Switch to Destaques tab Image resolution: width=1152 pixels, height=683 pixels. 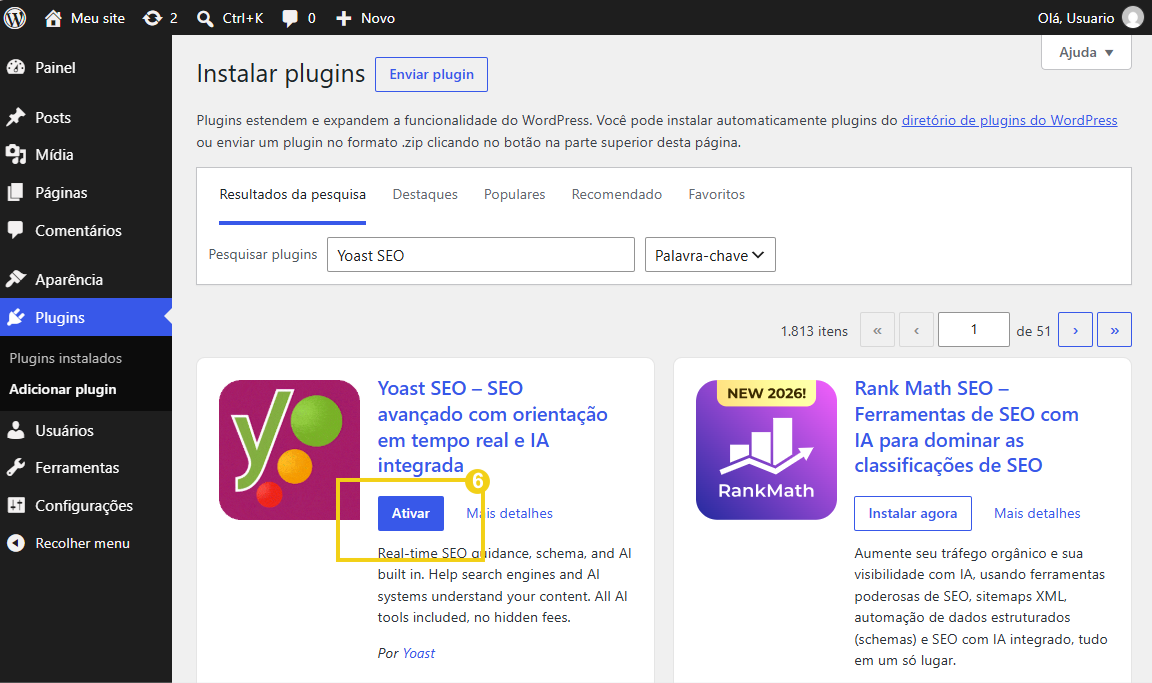425,195
